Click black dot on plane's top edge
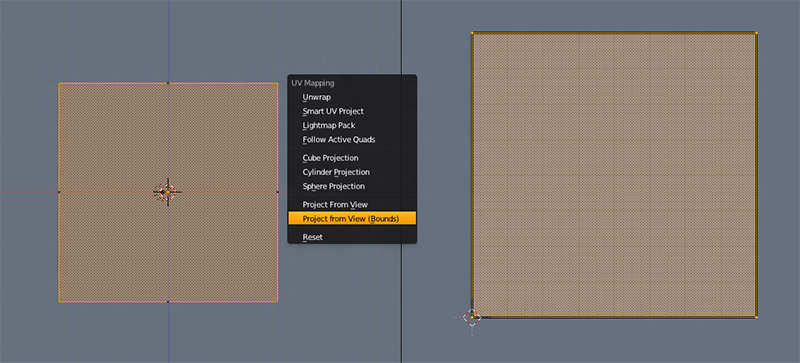The image size is (800, 363). (x=168, y=83)
